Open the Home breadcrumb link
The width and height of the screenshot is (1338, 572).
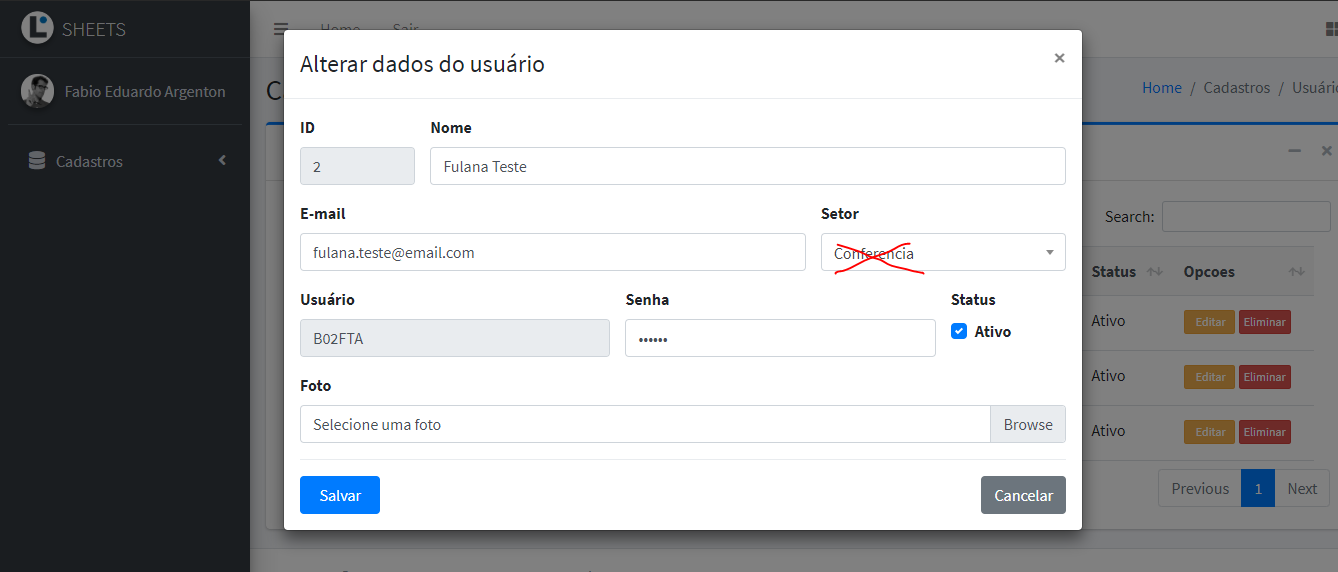coord(1162,88)
